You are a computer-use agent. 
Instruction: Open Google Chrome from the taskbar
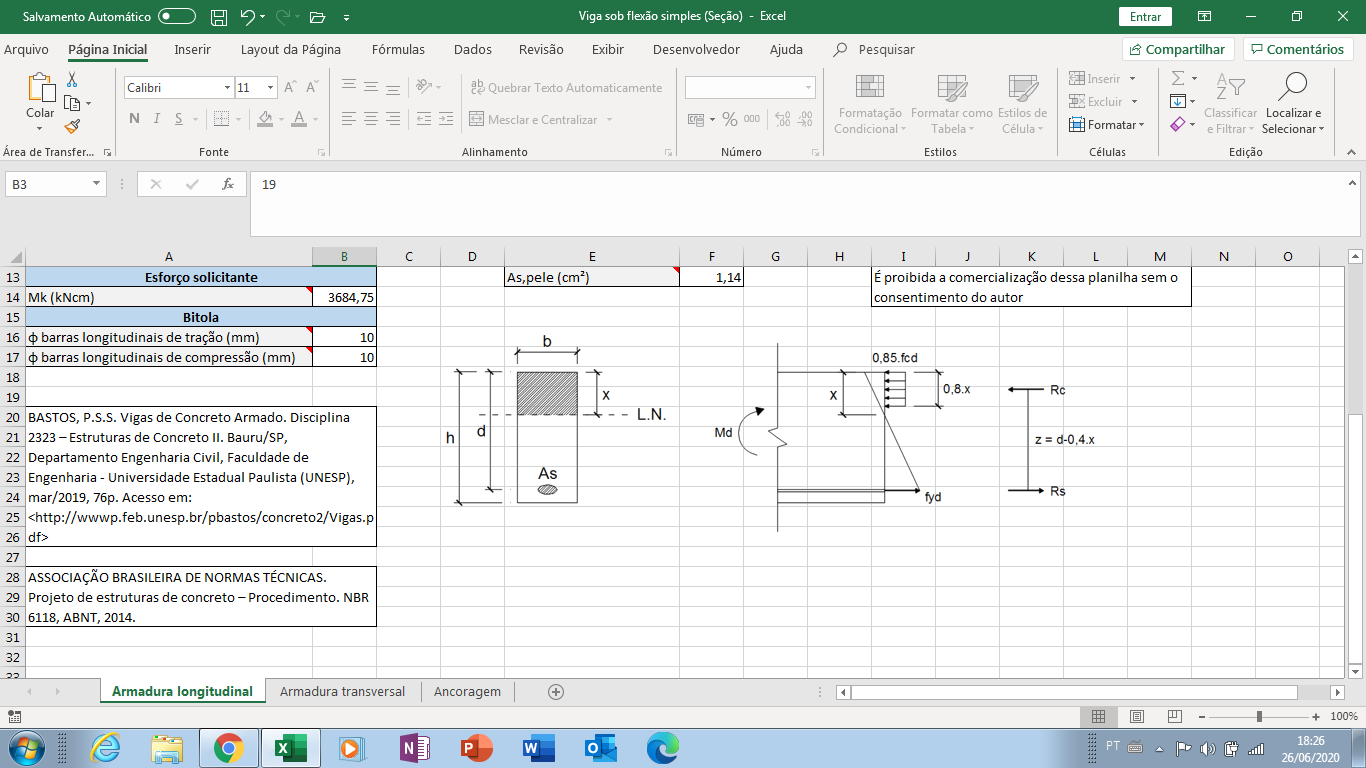[x=228, y=748]
